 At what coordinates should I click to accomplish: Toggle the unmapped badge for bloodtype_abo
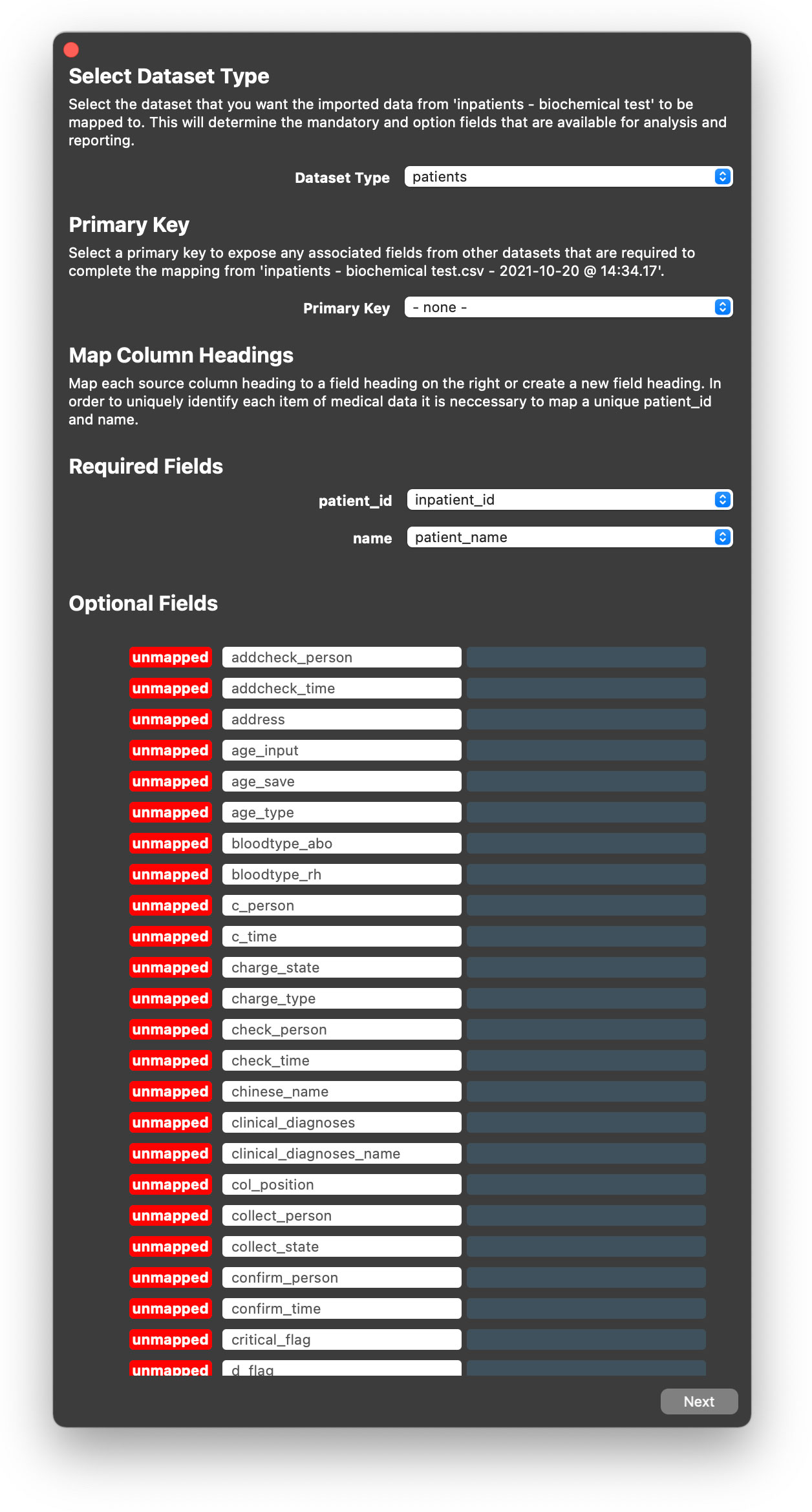pyautogui.click(x=170, y=843)
